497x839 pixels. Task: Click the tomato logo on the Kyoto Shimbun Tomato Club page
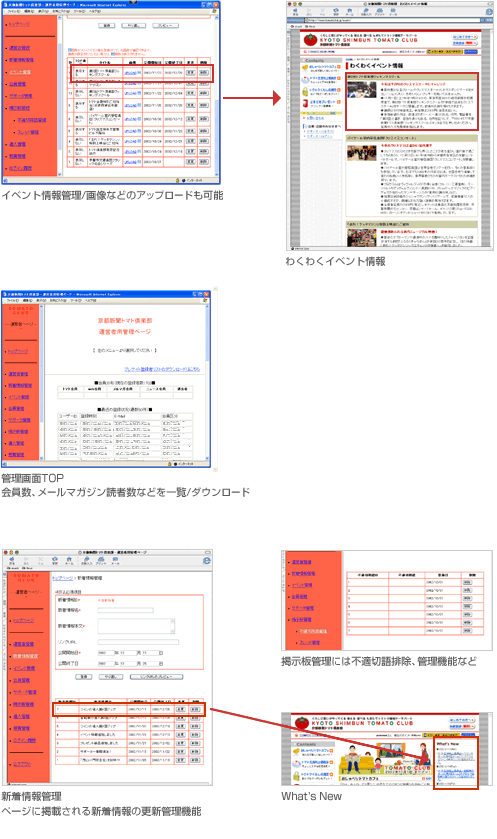pos(310,40)
